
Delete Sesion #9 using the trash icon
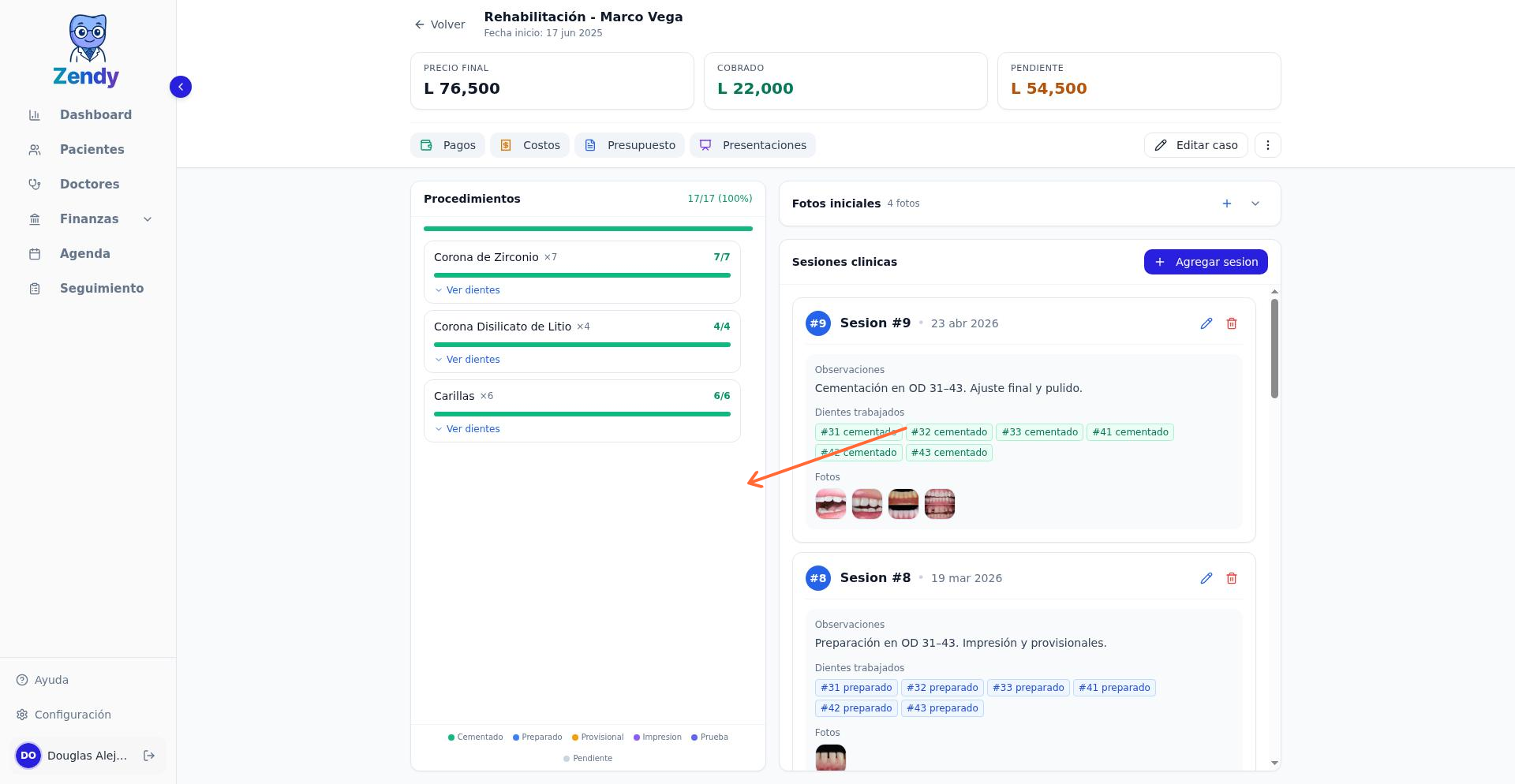tap(1231, 323)
